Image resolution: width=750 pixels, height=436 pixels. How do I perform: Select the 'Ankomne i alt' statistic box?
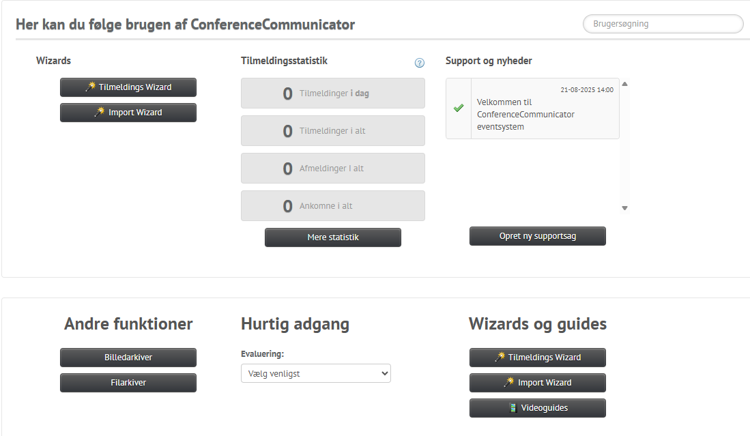(332, 206)
